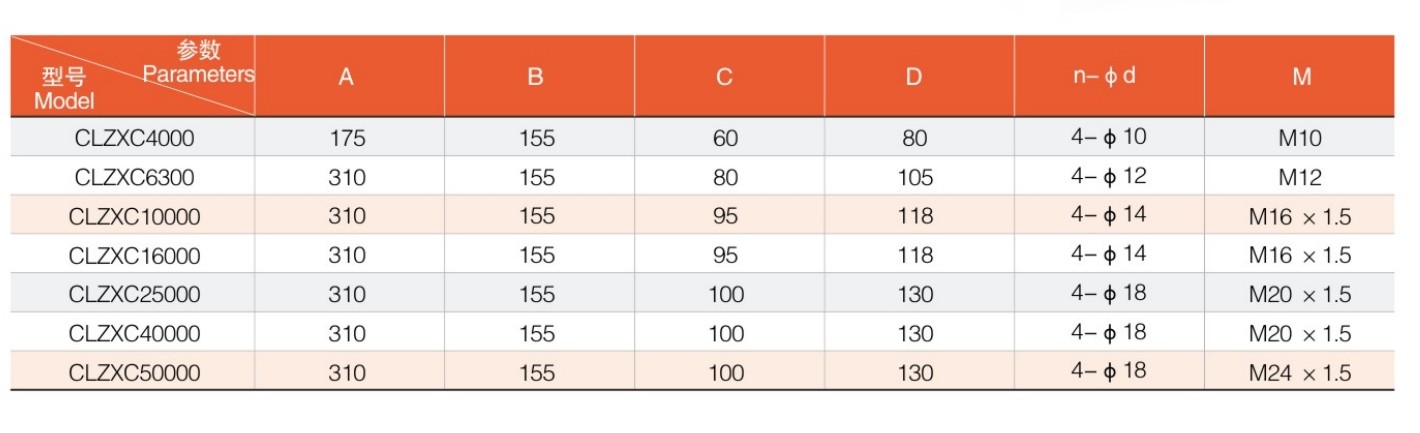Click the Model/Parameters corner header cell
This screenshot has height=433, width=1420.
tap(133, 76)
